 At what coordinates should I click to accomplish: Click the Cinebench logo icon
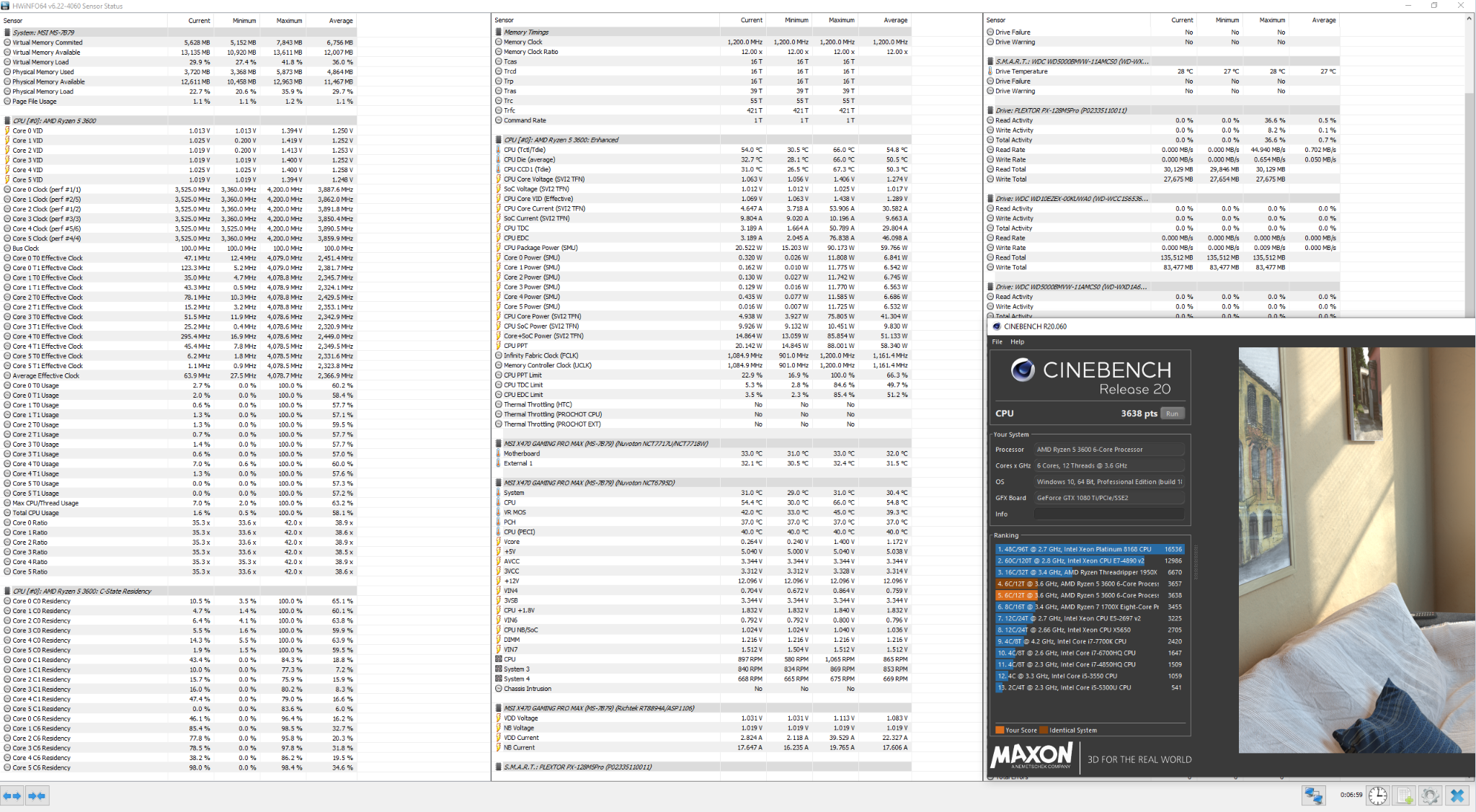click(x=1023, y=370)
